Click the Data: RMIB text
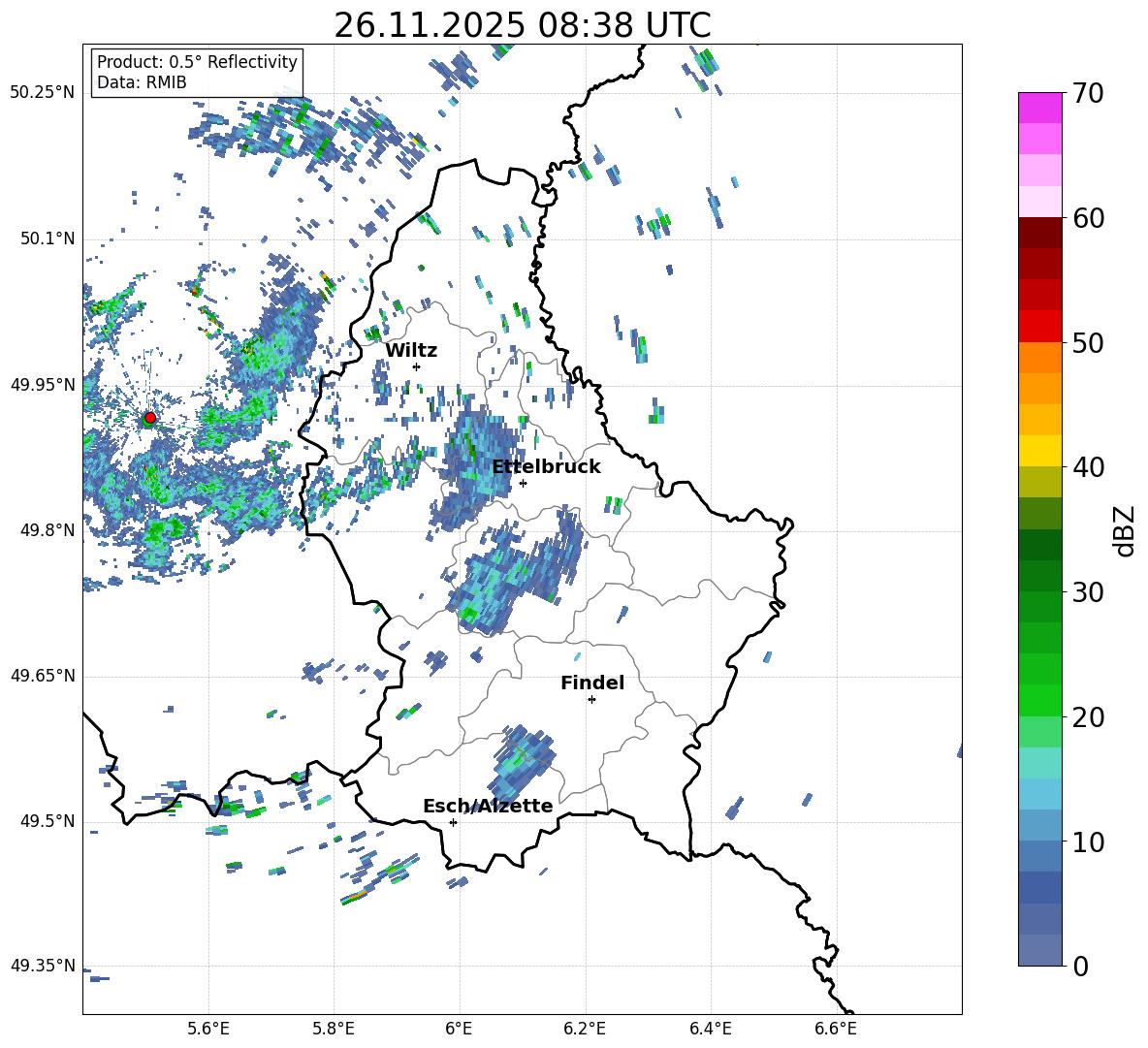1148x1048 pixels. [142, 83]
